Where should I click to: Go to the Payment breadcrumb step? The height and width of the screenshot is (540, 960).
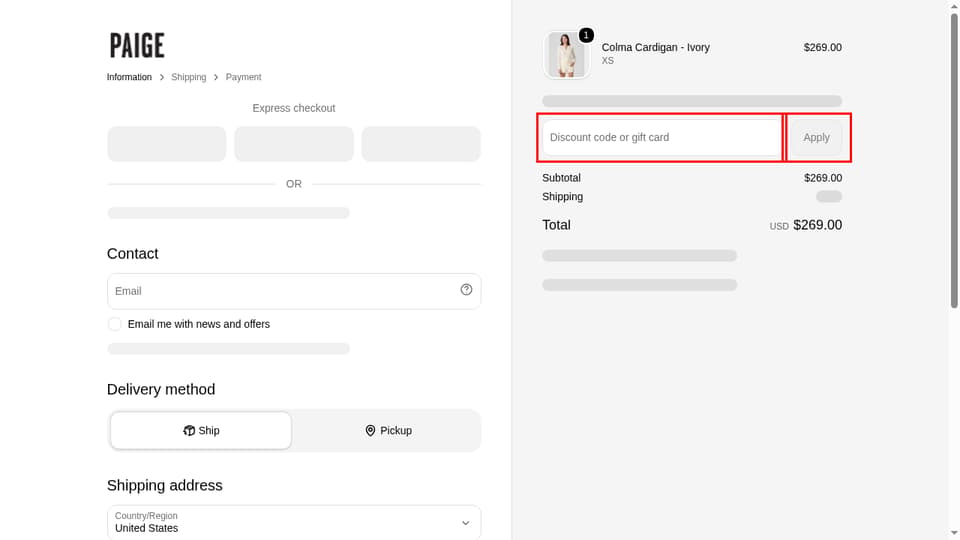[x=243, y=77]
